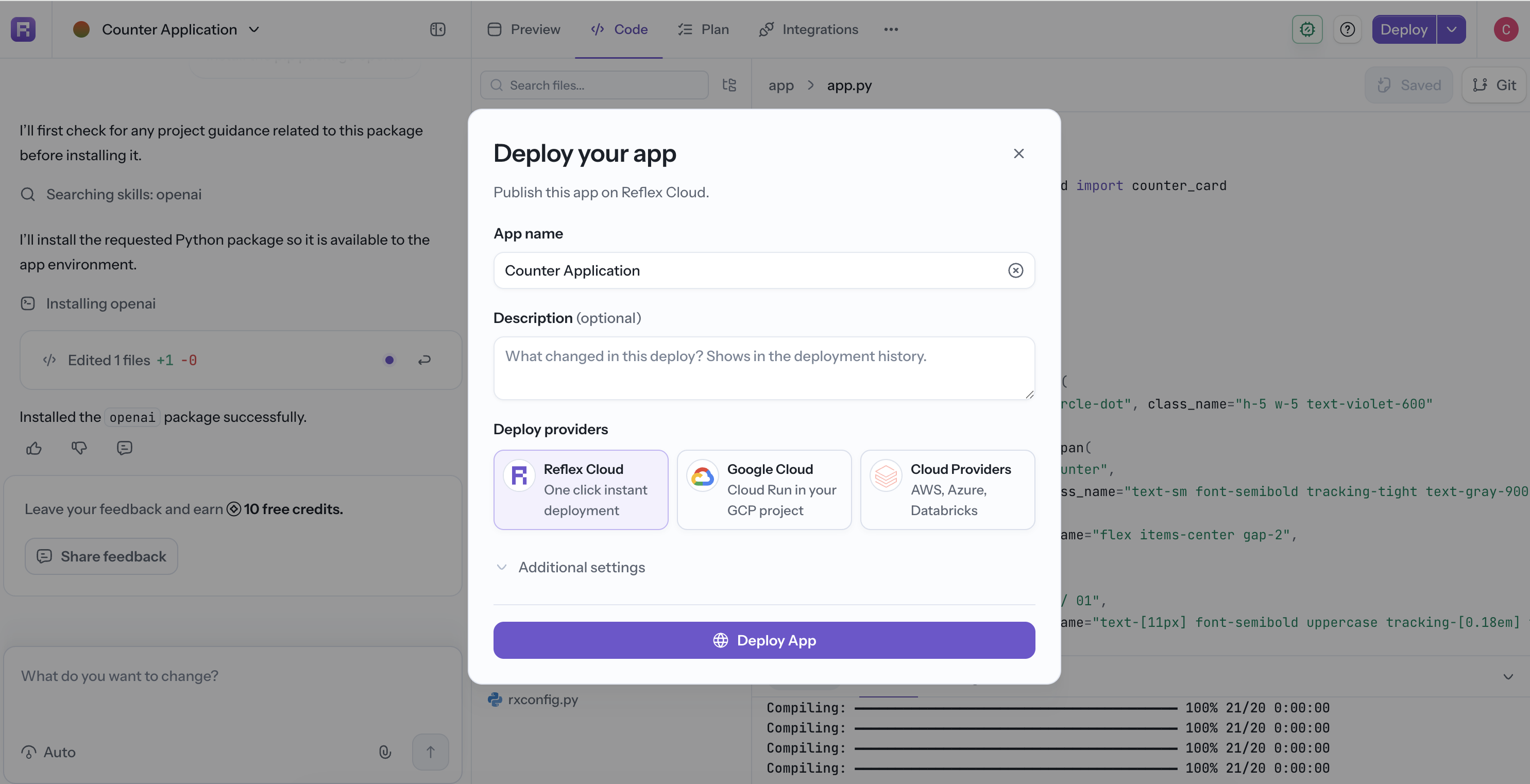Select Cloud Providers AWS Azure Databricks option
Image resolution: width=1530 pixels, height=784 pixels.
[x=947, y=489]
